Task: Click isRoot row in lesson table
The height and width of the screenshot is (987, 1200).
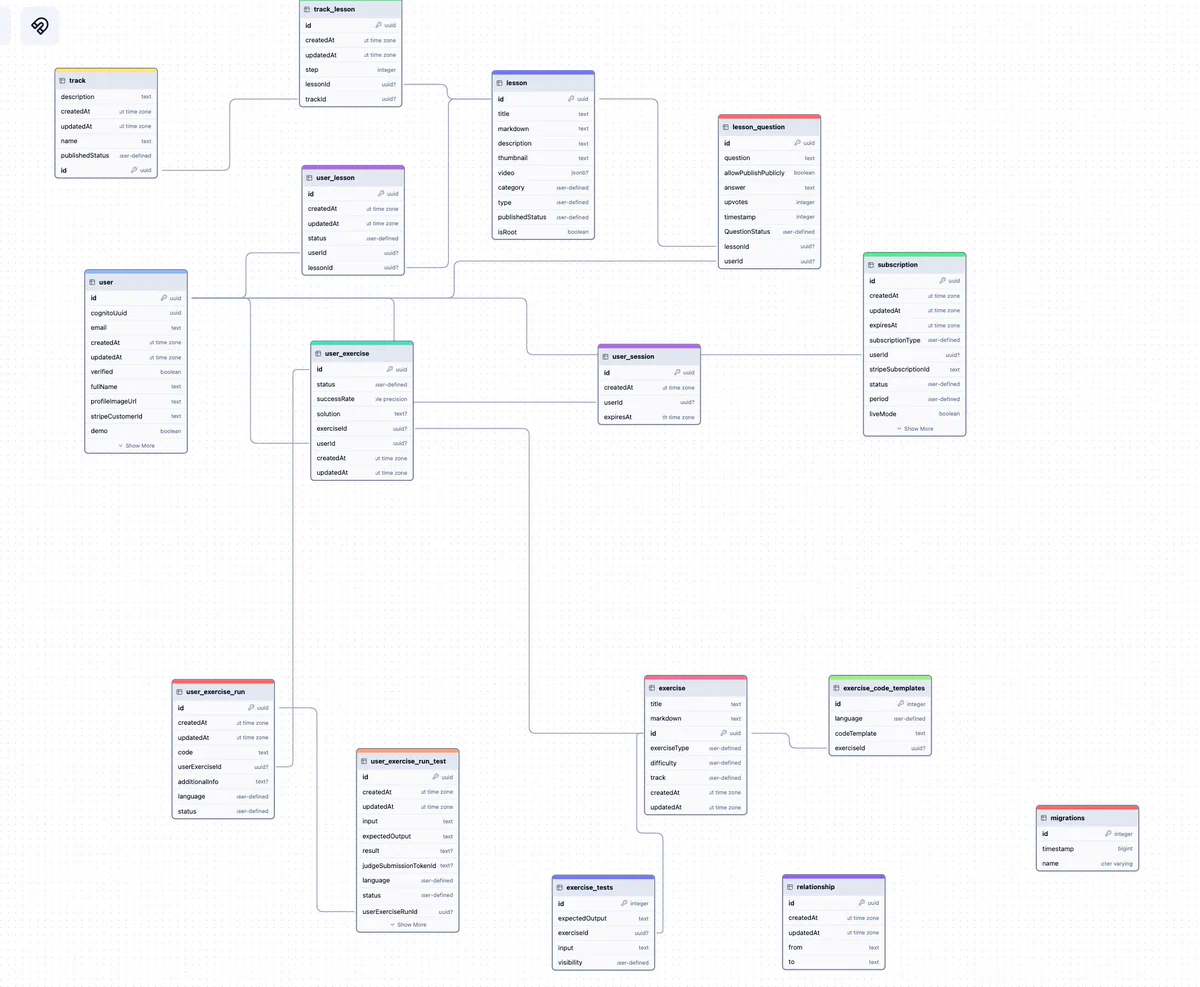Action: click(543, 231)
